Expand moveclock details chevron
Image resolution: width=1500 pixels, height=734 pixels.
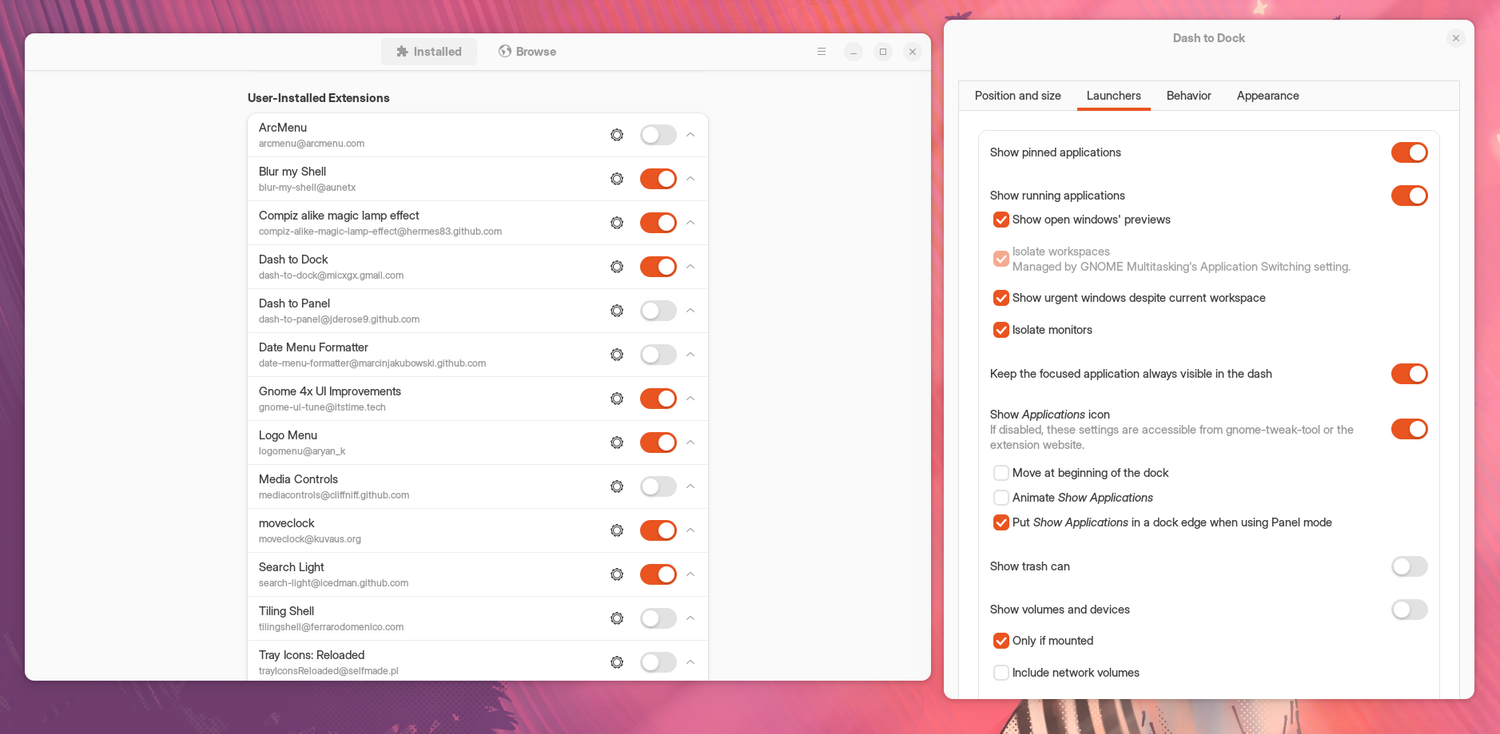[690, 531]
